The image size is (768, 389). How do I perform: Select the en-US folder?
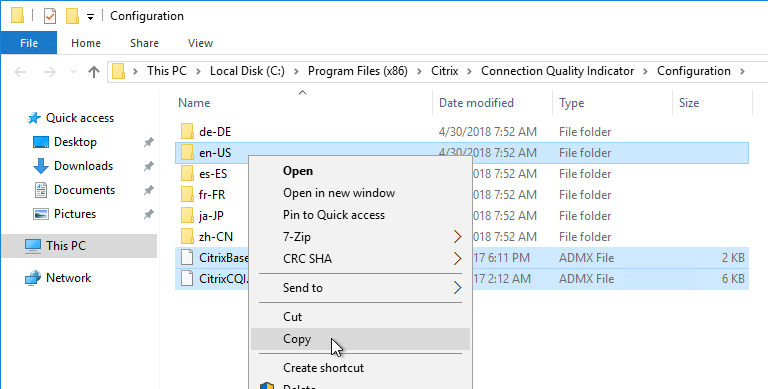click(x=461, y=153)
